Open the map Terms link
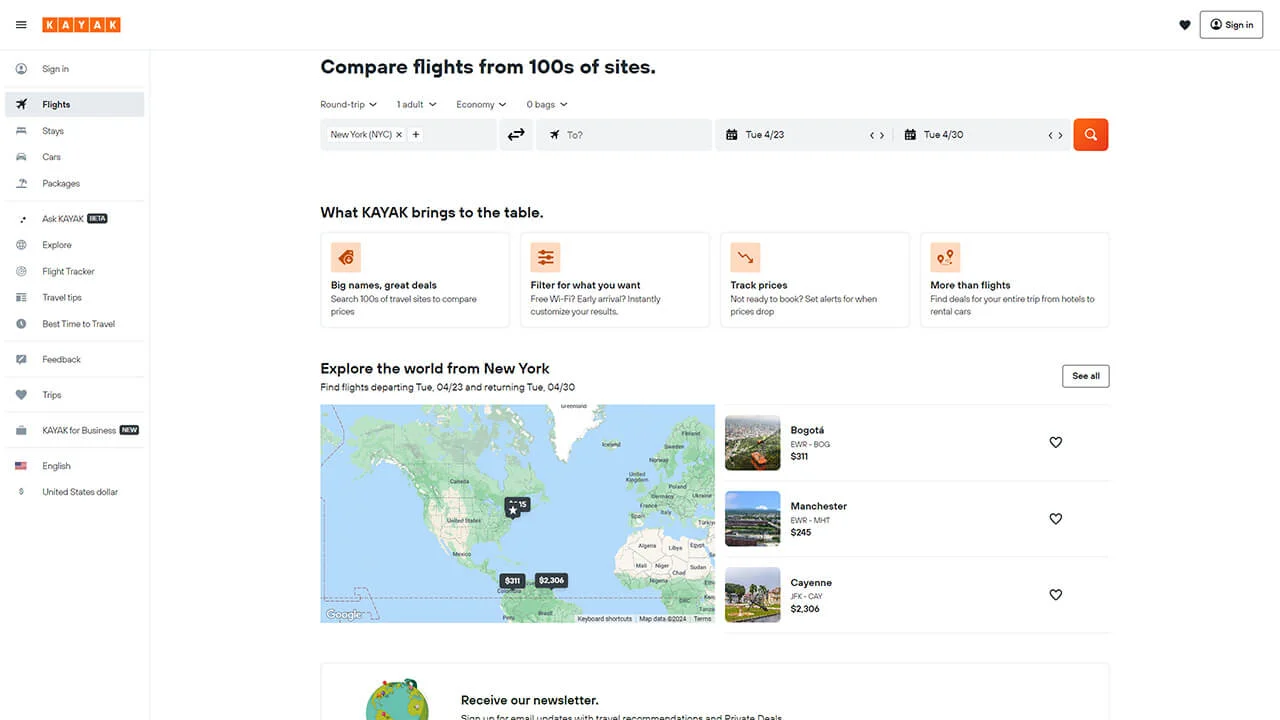 pyautogui.click(x=703, y=619)
